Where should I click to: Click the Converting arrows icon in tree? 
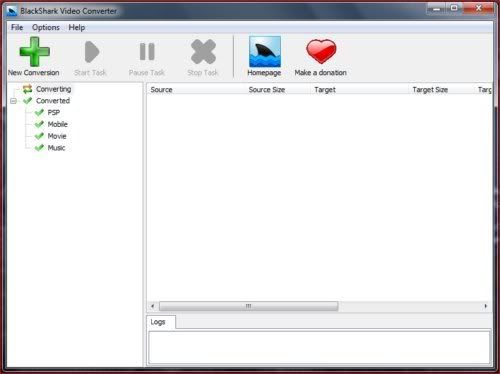click(27, 89)
